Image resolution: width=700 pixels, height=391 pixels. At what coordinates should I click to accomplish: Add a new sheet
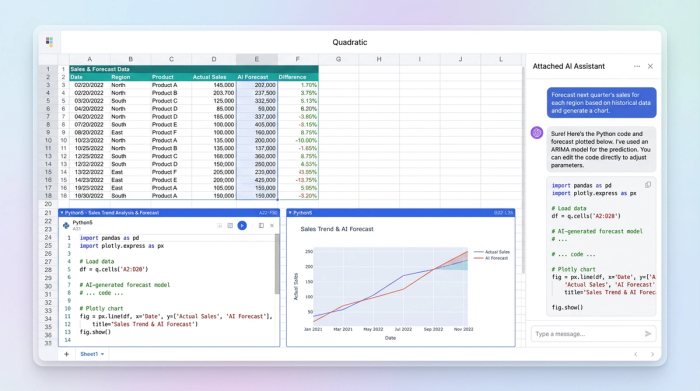coord(67,354)
